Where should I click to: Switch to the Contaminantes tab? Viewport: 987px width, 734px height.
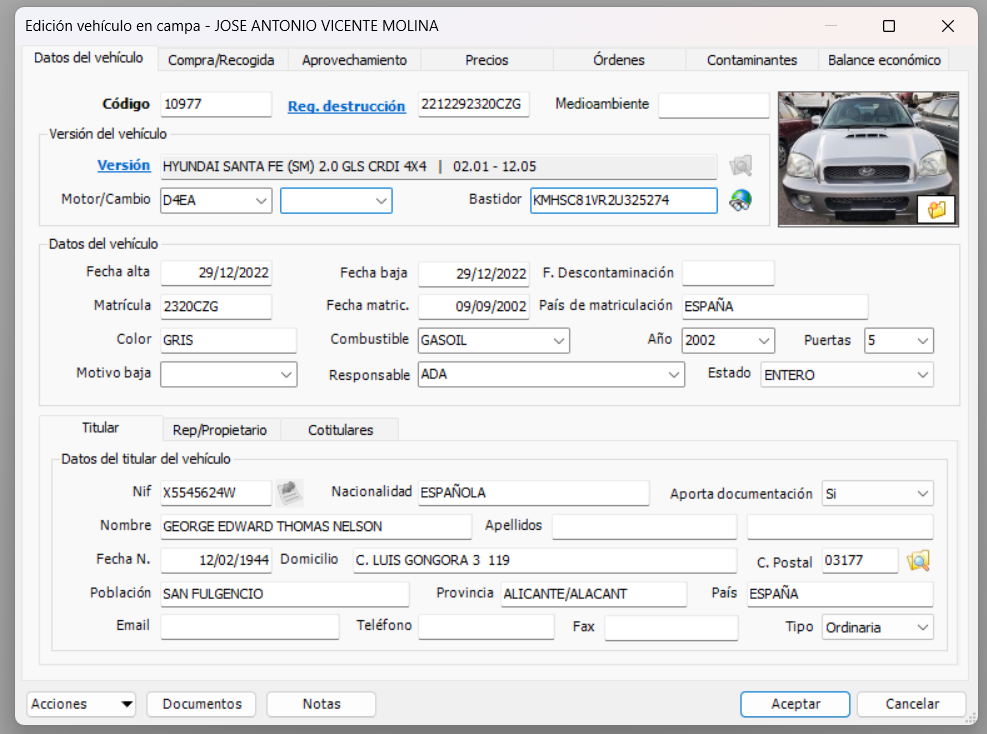tap(753, 60)
